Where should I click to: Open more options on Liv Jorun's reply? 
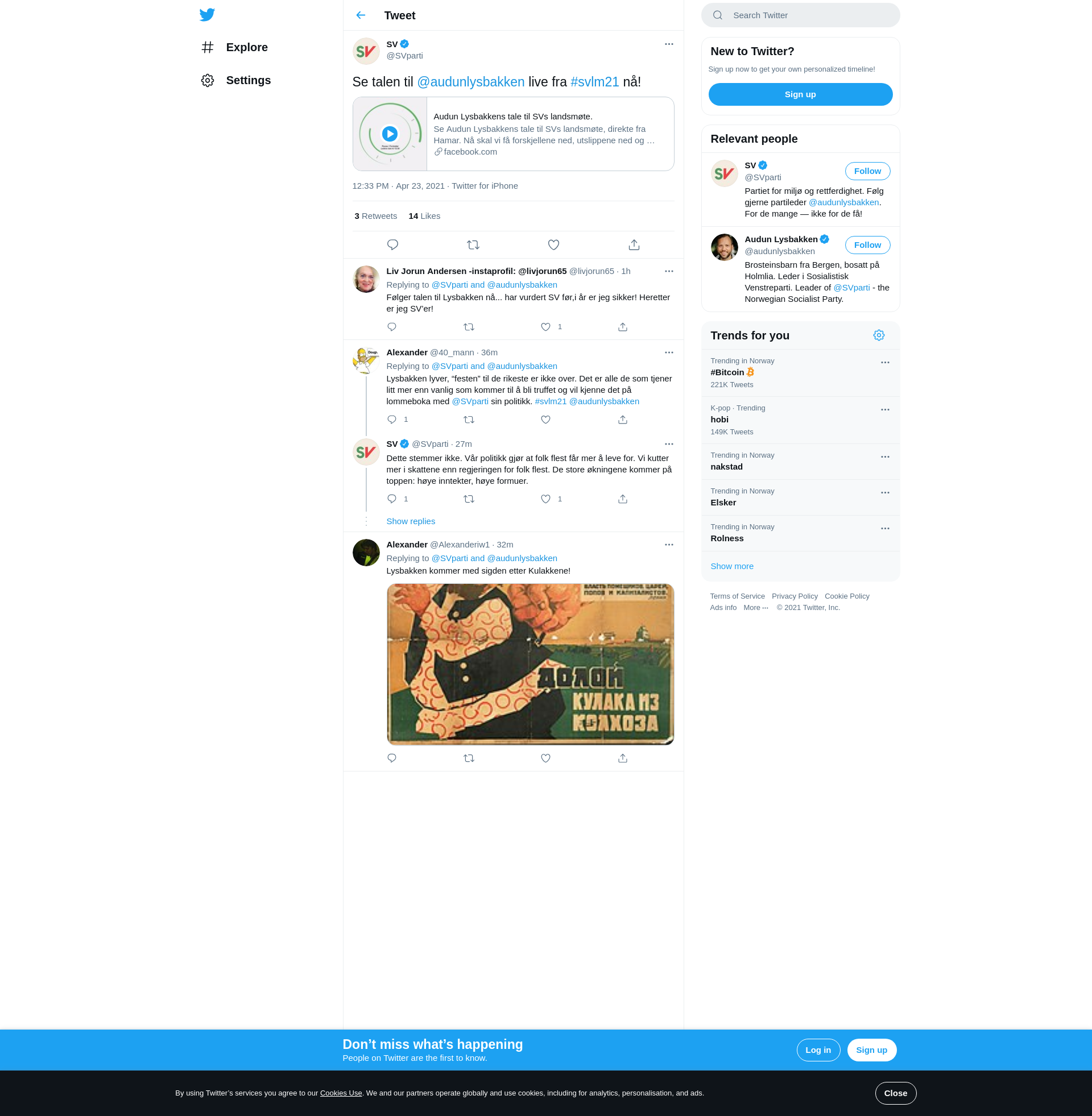click(669, 271)
